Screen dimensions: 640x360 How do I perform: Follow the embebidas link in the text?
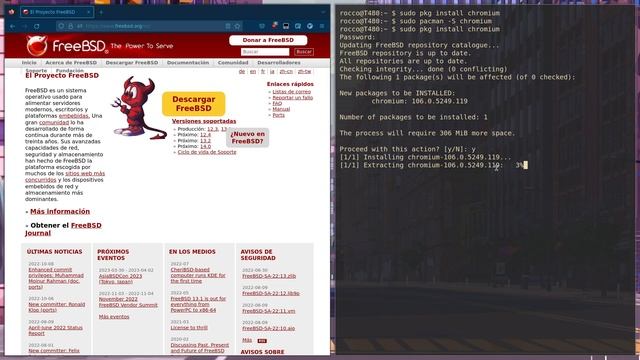point(73,116)
